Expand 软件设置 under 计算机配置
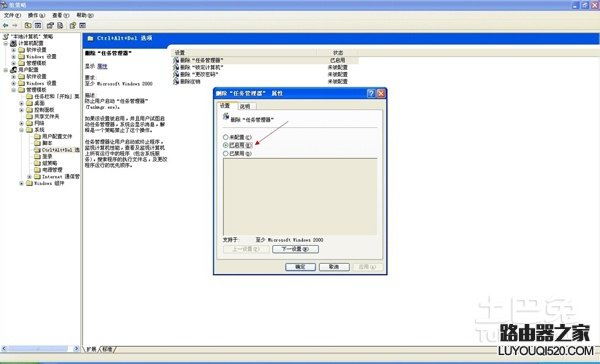This screenshot has width=600, height=364. tap(14, 50)
